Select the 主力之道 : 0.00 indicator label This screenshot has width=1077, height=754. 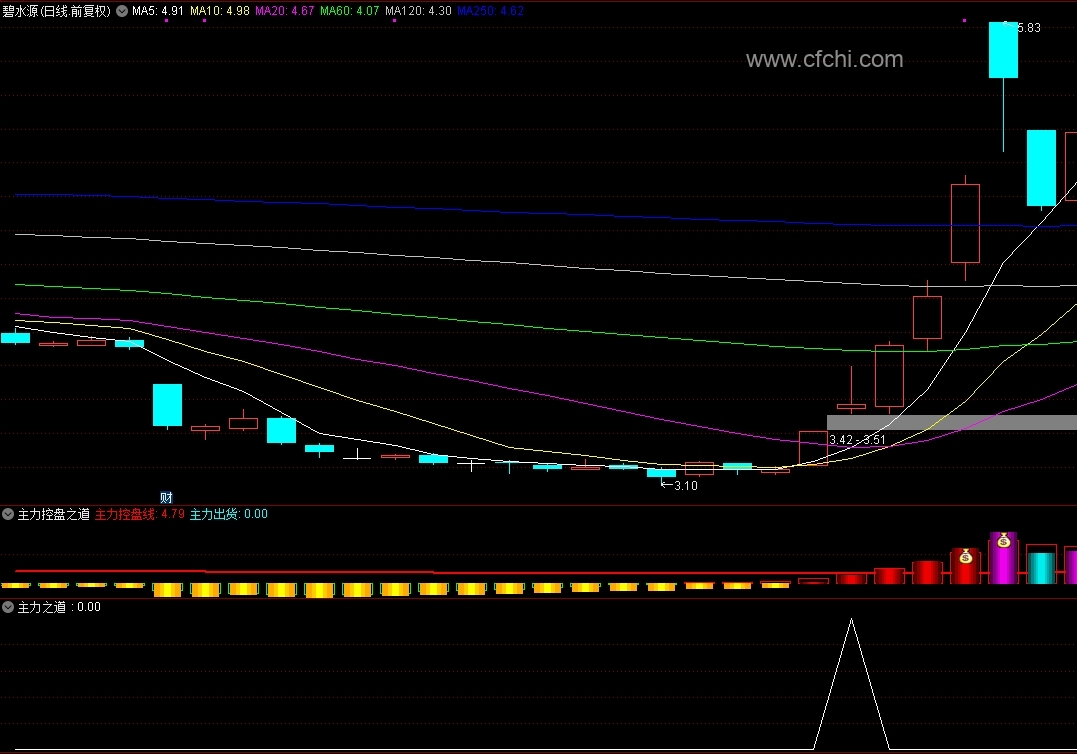59,607
